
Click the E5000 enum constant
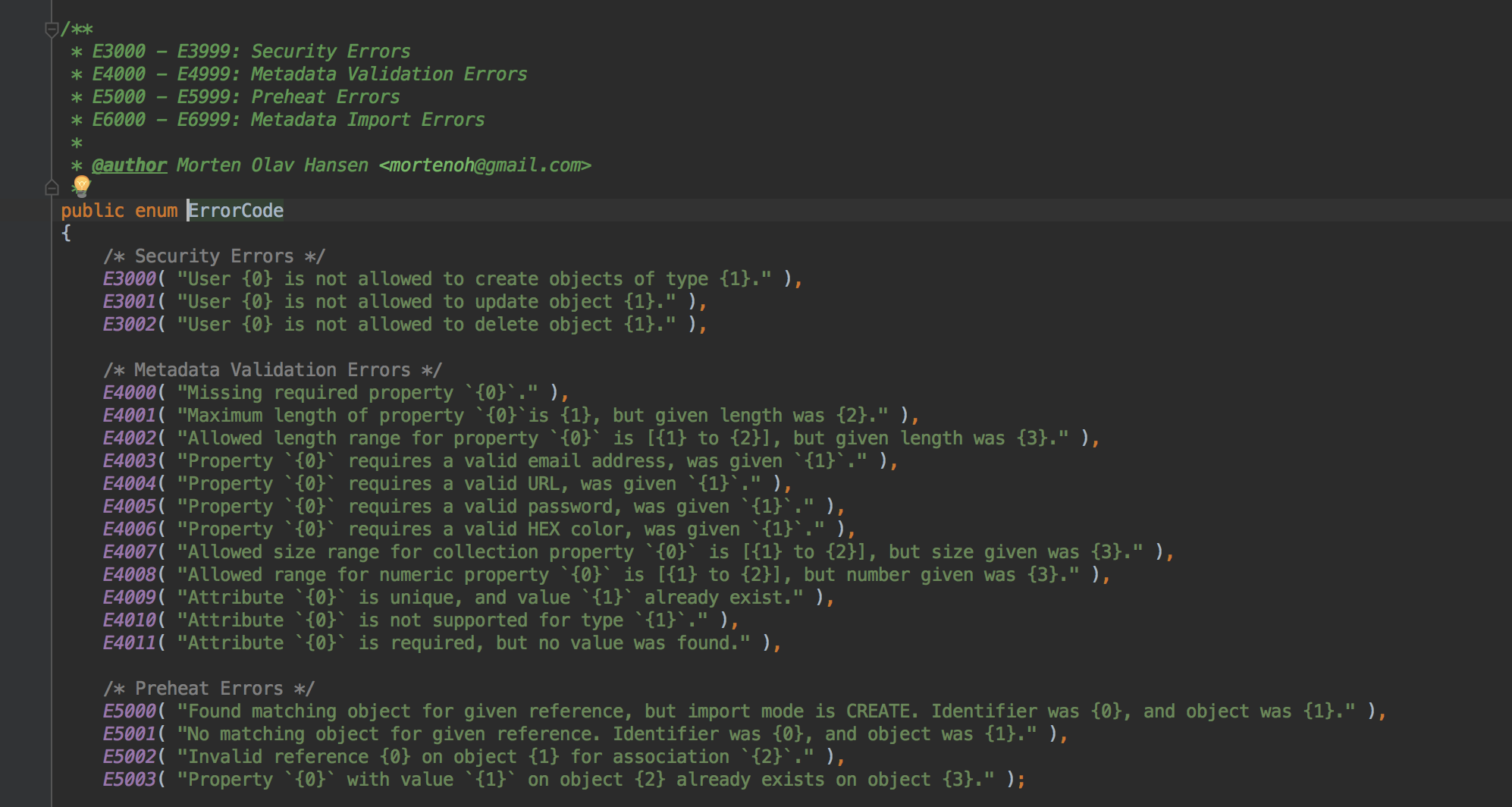(129, 711)
